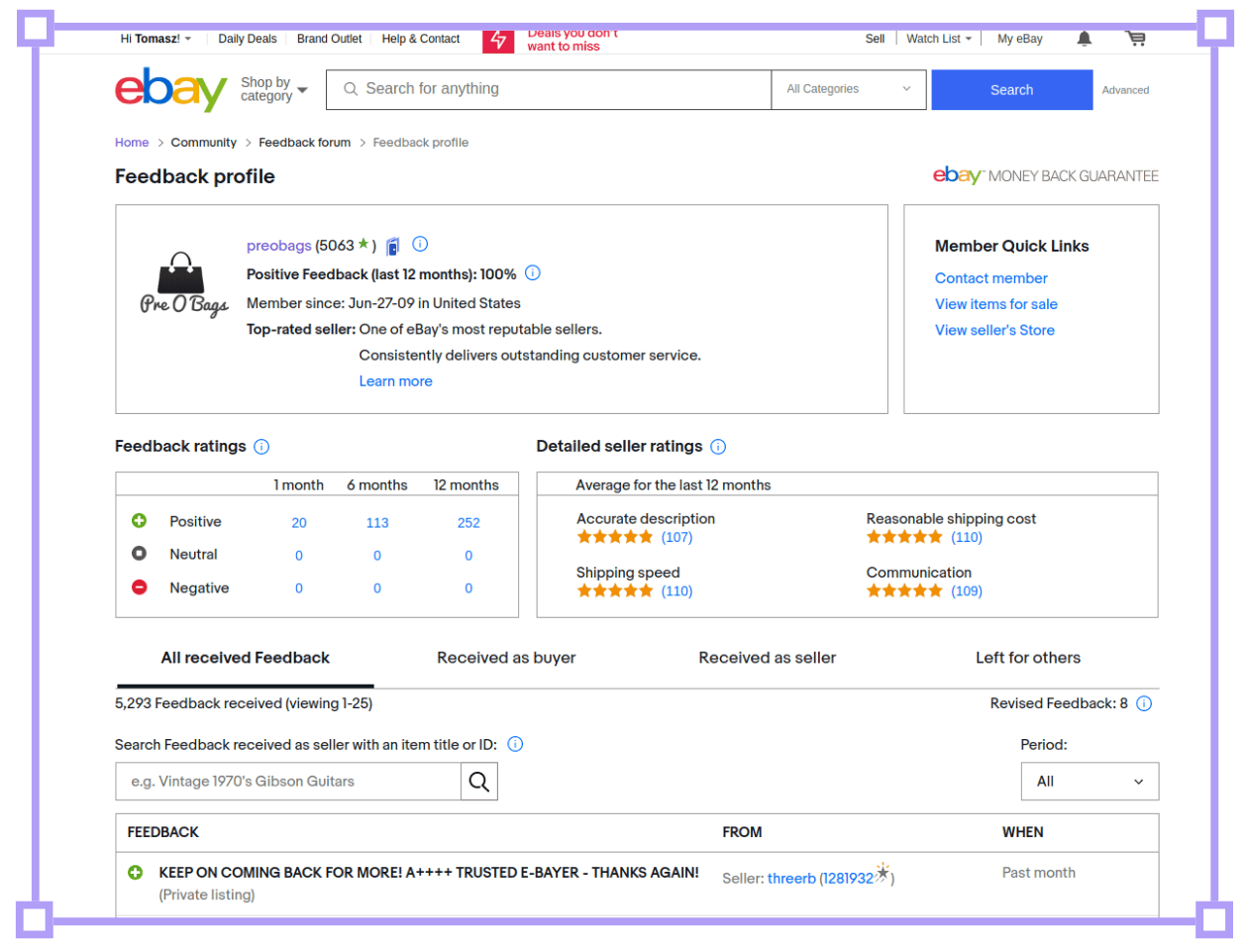Click Contact member link

click(x=991, y=278)
